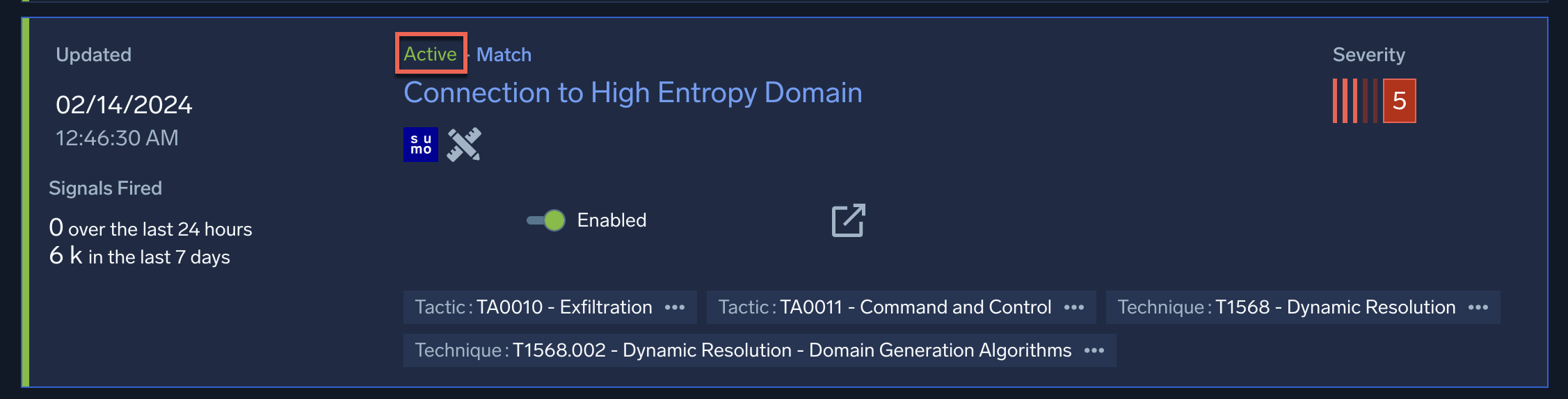Select the Technique T1568 - Dynamic Resolution tag
The image size is (1568, 399).
coord(1286,307)
